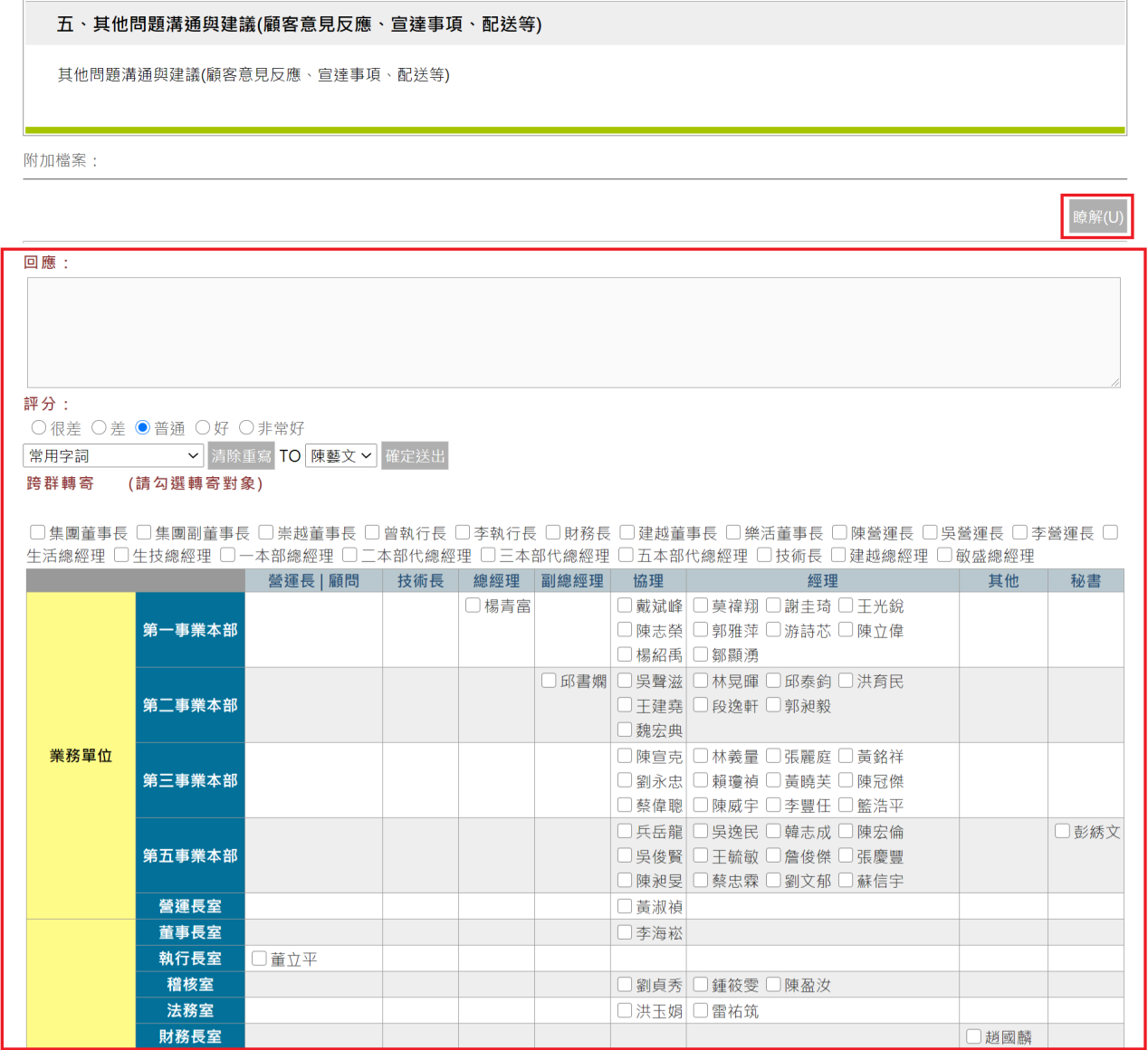Select the 非常好 rating option
The height and width of the screenshot is (1050, 1148).
(246, 427)
